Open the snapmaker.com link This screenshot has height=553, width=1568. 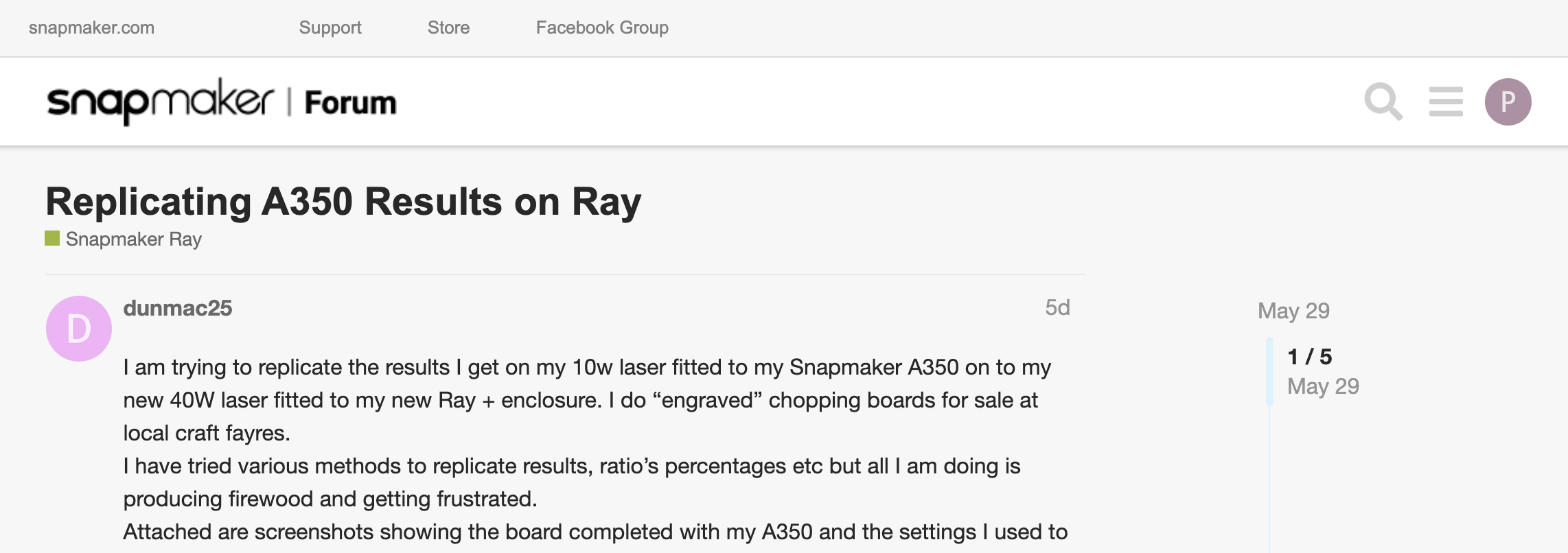pyautogui.click(x=91, y=27)
